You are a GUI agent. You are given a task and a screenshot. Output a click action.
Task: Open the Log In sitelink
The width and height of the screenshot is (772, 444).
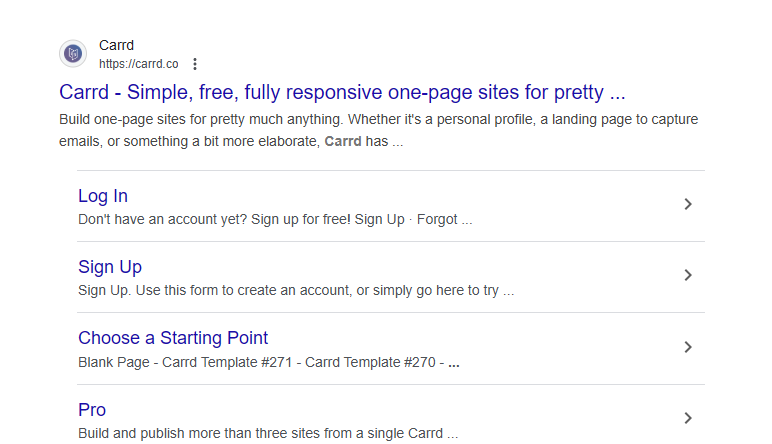click(x=103, y=196)
